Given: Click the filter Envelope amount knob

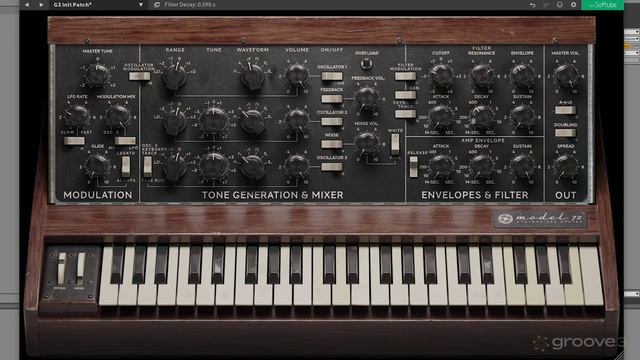Looking at the screenshot, I should (522, 76).
